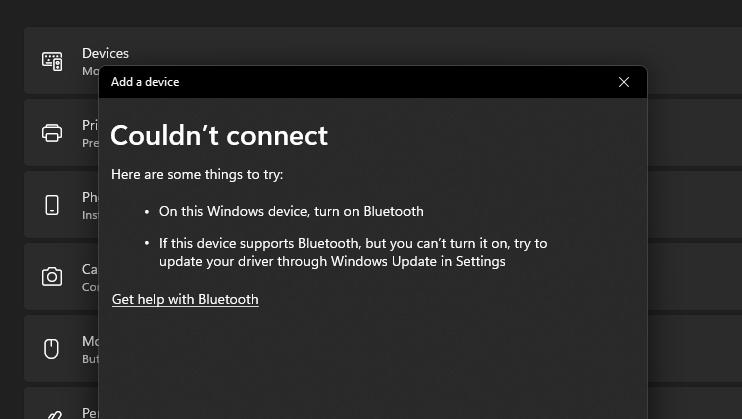Viewport: 742px width, 419px height.
Task: Click the 'Mo' mouse row label
Action: click(x=89, y=341)
